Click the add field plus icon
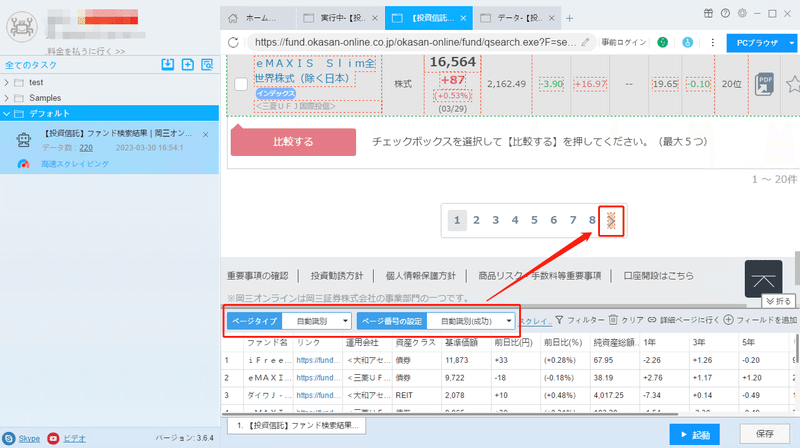The height and width of the screenshot is (448, 800). [x=729, y=320]
